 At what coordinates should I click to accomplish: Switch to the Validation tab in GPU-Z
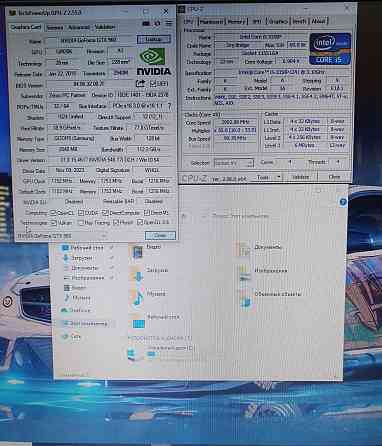[x=105, y=27]
